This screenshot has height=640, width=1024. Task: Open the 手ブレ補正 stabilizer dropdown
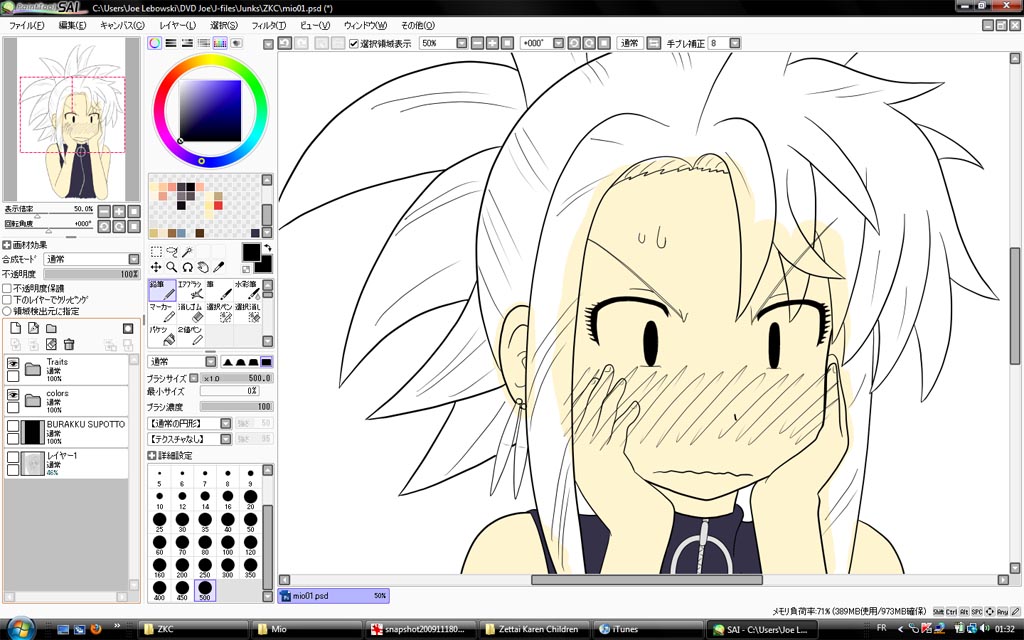[x=735, y=43]
